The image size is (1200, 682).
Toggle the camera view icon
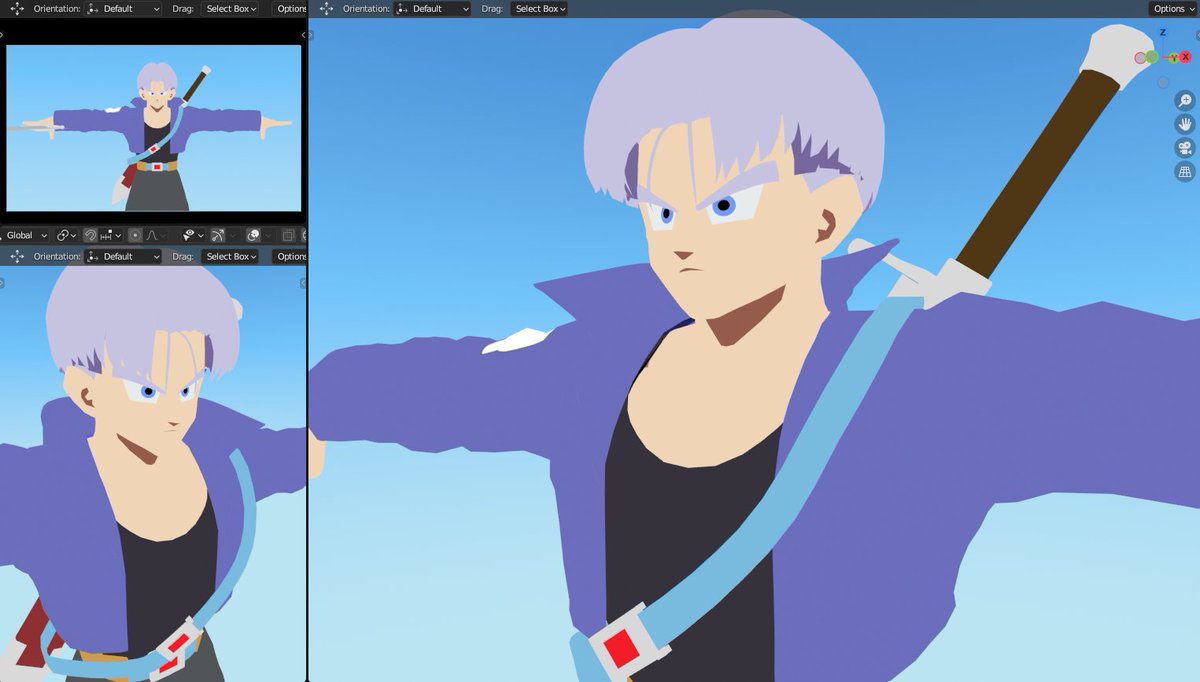point(1185,148)
